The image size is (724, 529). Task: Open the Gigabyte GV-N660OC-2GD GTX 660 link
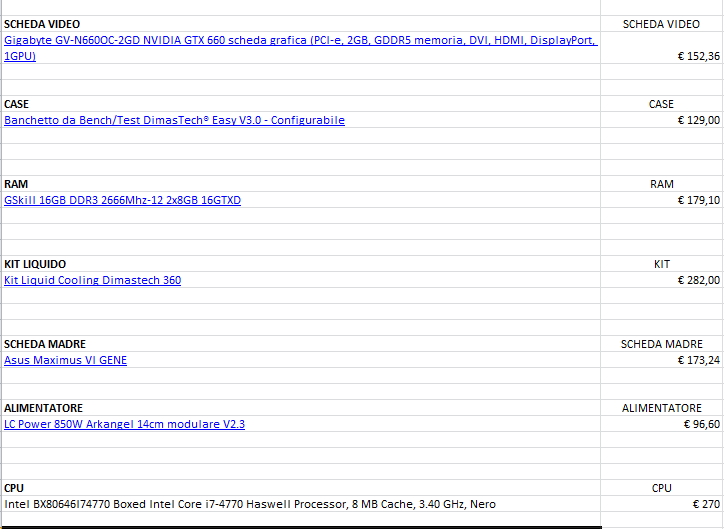click(x=301, y=48)
